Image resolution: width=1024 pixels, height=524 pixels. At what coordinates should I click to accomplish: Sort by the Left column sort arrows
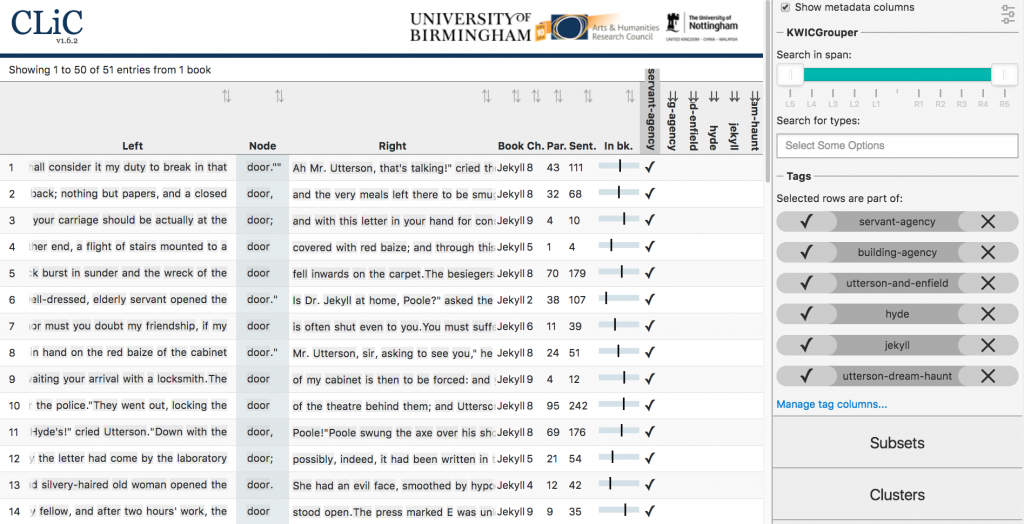(227, 96)
